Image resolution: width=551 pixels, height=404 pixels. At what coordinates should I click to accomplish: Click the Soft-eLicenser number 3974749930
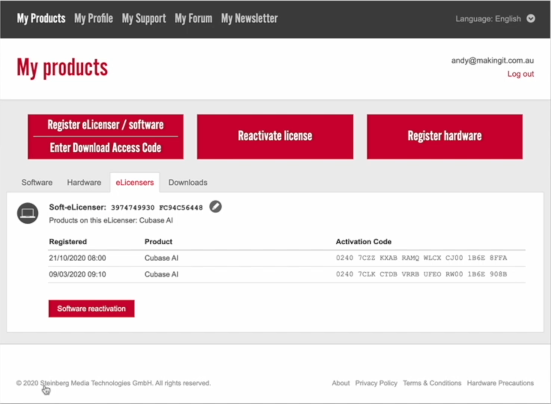(x=133, y=208)
